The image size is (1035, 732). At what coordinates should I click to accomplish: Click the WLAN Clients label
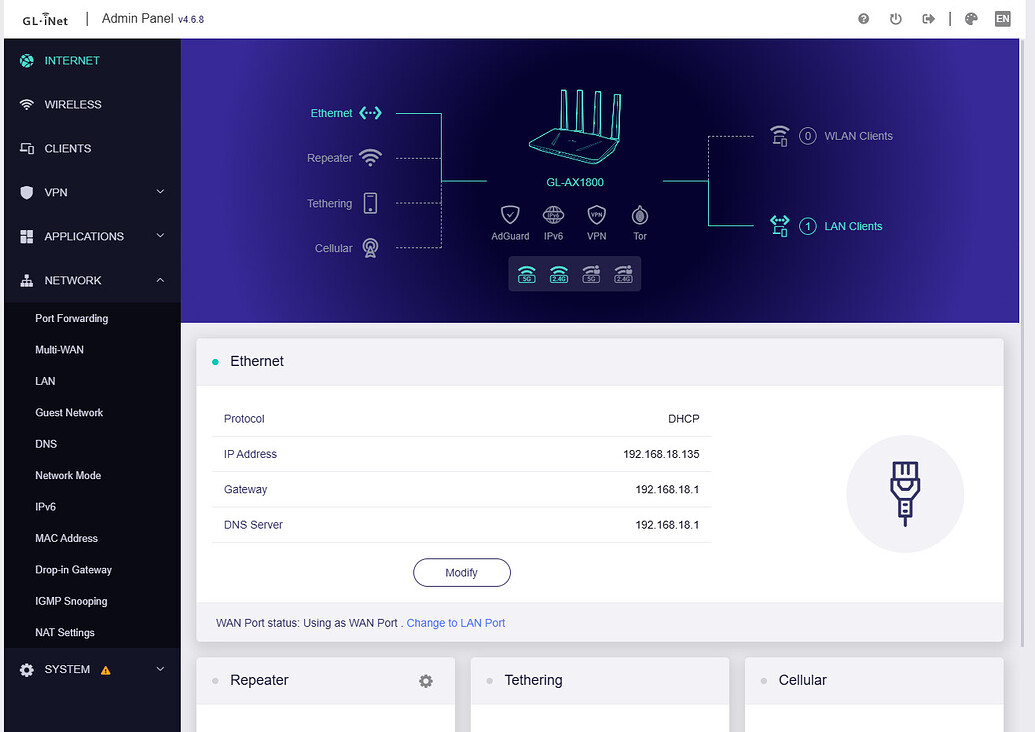[858, 136]
